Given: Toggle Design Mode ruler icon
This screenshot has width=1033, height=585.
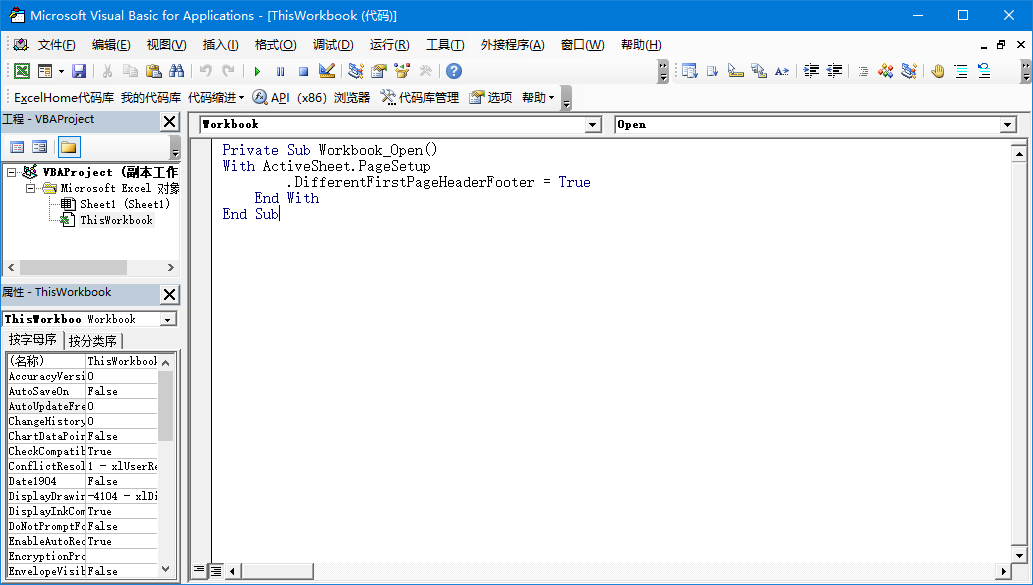Looking at the screenshot, I should (x=327, y=71).
